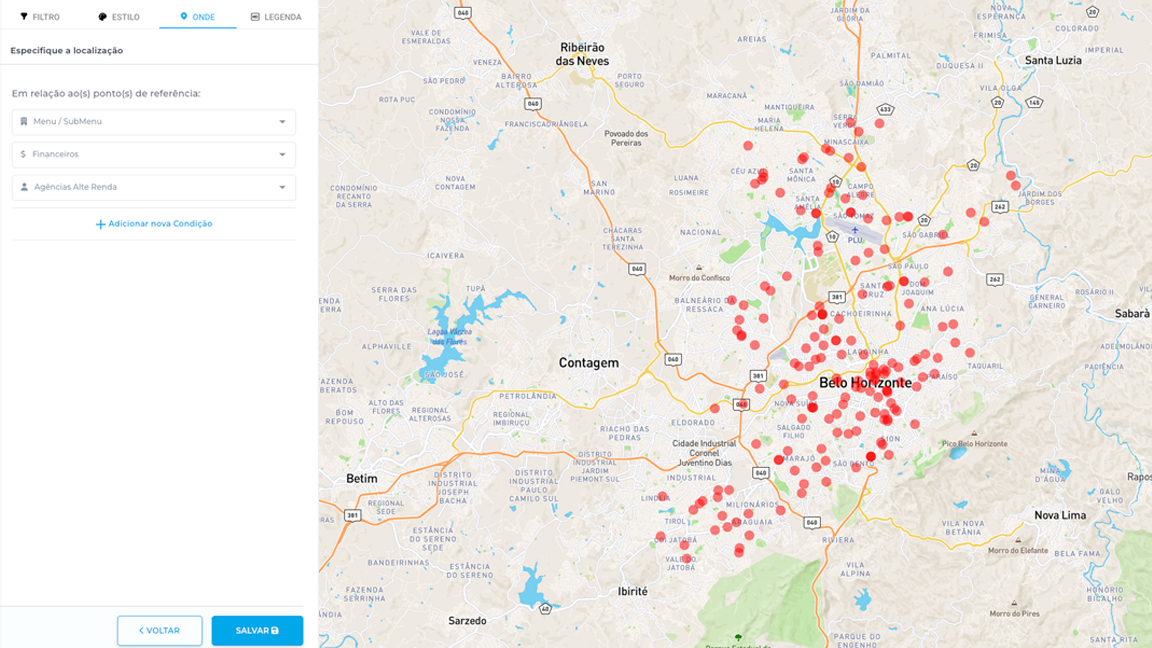
Task: Click the Contagem city label on map
Action: (x=588, y=363)
